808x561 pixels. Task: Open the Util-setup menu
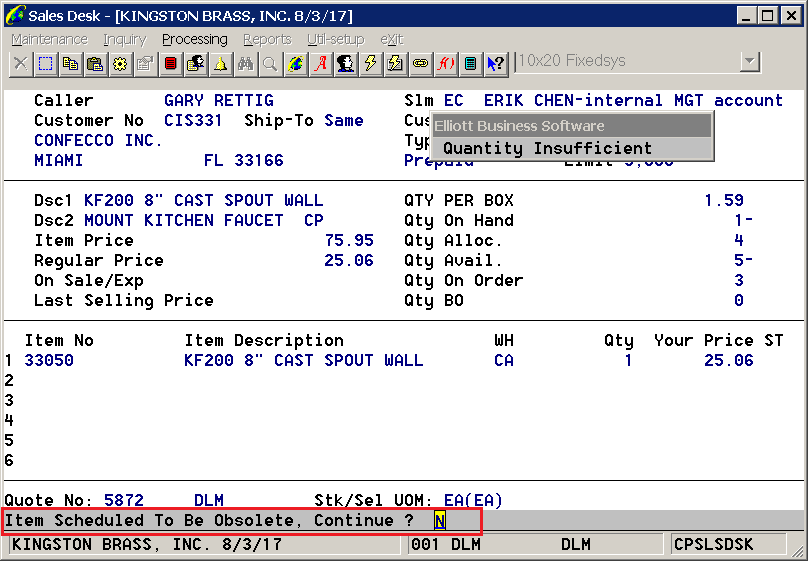click(x=335, y=40)
